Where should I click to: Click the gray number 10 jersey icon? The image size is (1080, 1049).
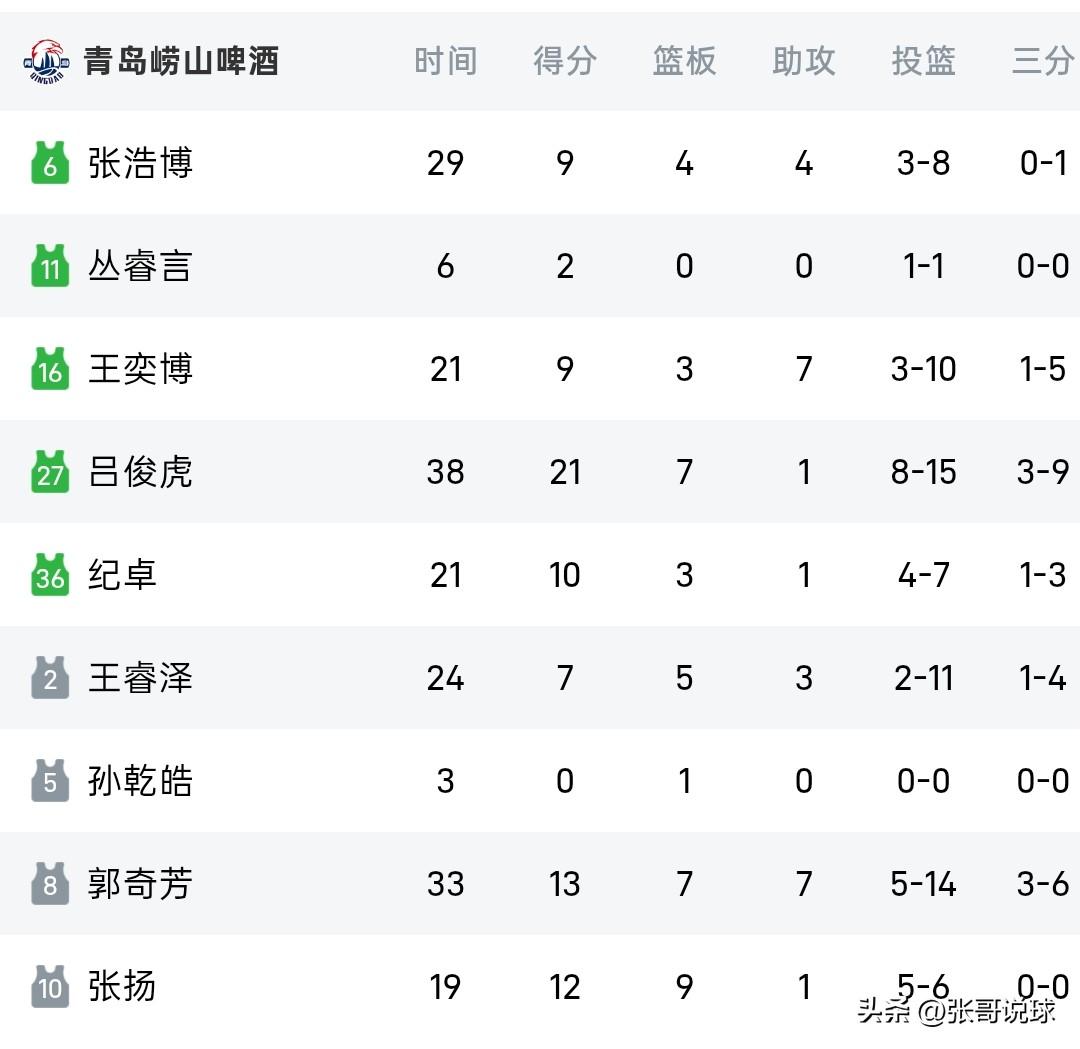pos(50,986)
